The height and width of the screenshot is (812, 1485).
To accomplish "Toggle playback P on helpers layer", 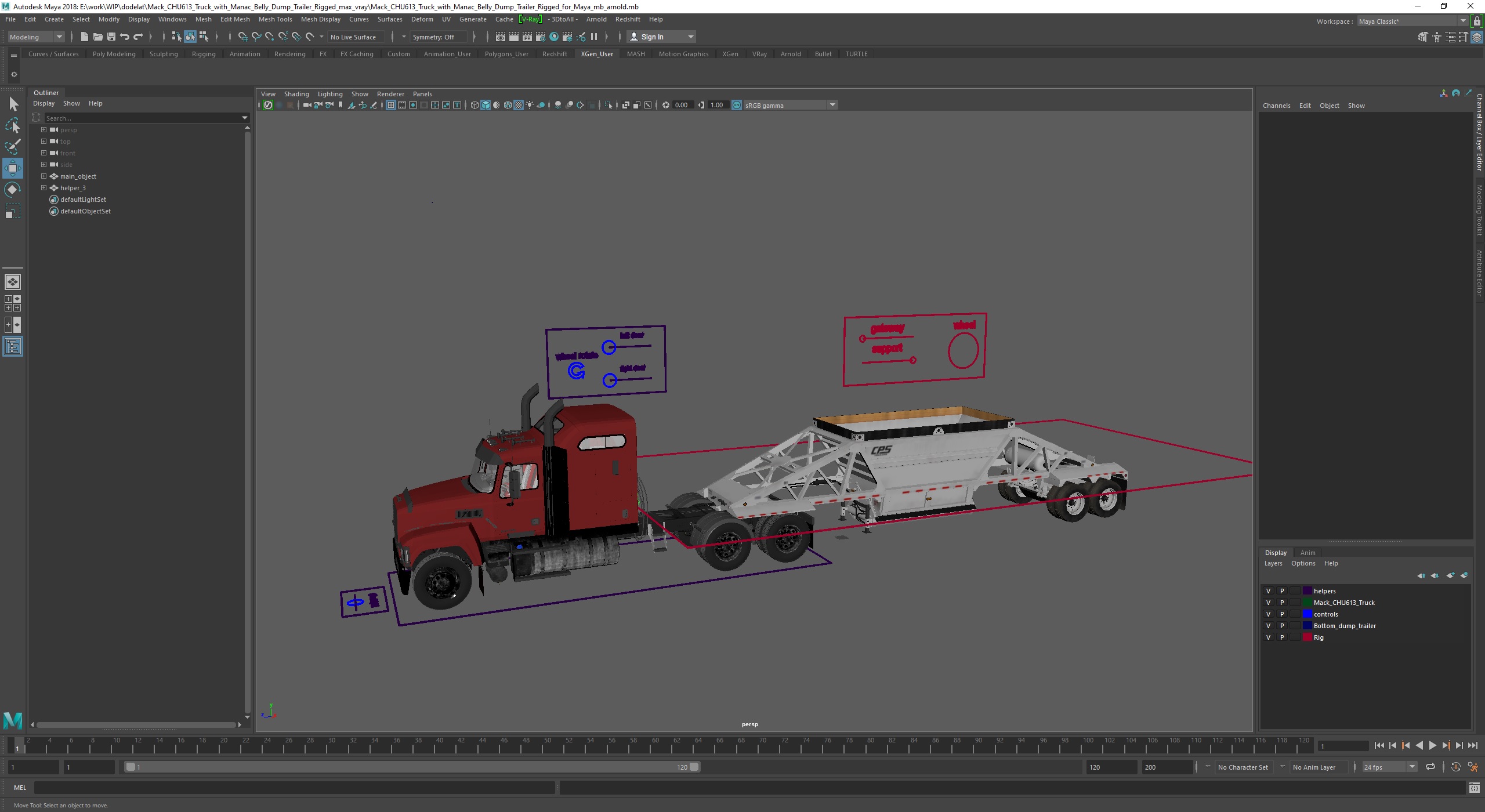I will point(1282,591).
